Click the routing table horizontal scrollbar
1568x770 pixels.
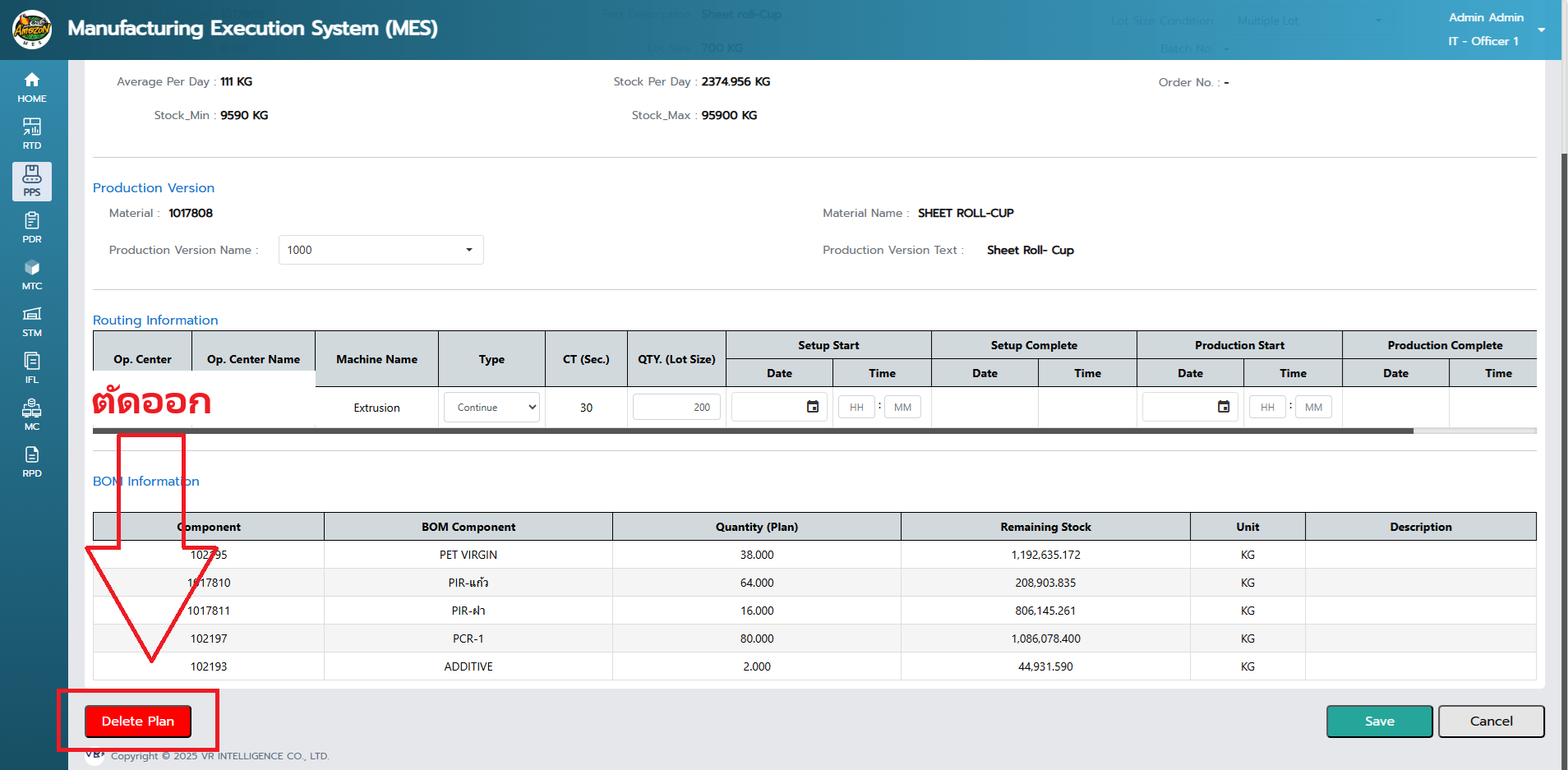click(752, 431)
